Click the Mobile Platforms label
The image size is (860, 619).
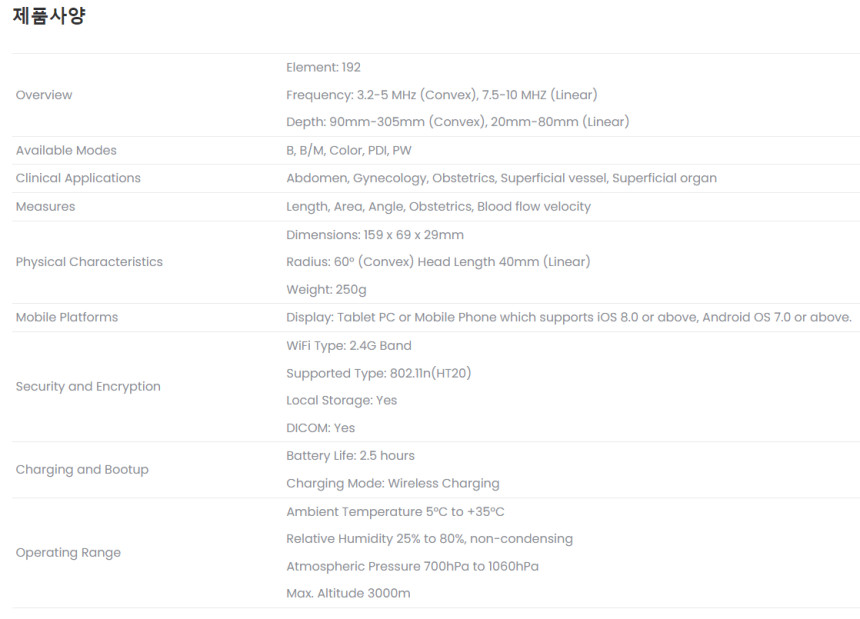tap(67, 317)
